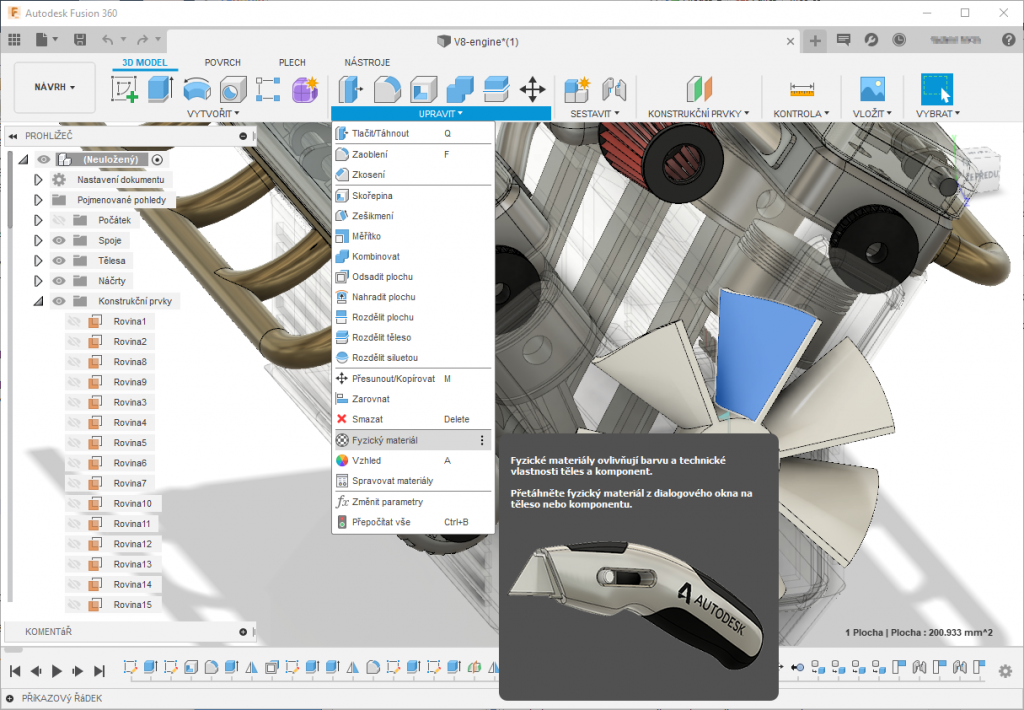Switch to the PLECH tab

pyautogui.click(x=292, y=62)
